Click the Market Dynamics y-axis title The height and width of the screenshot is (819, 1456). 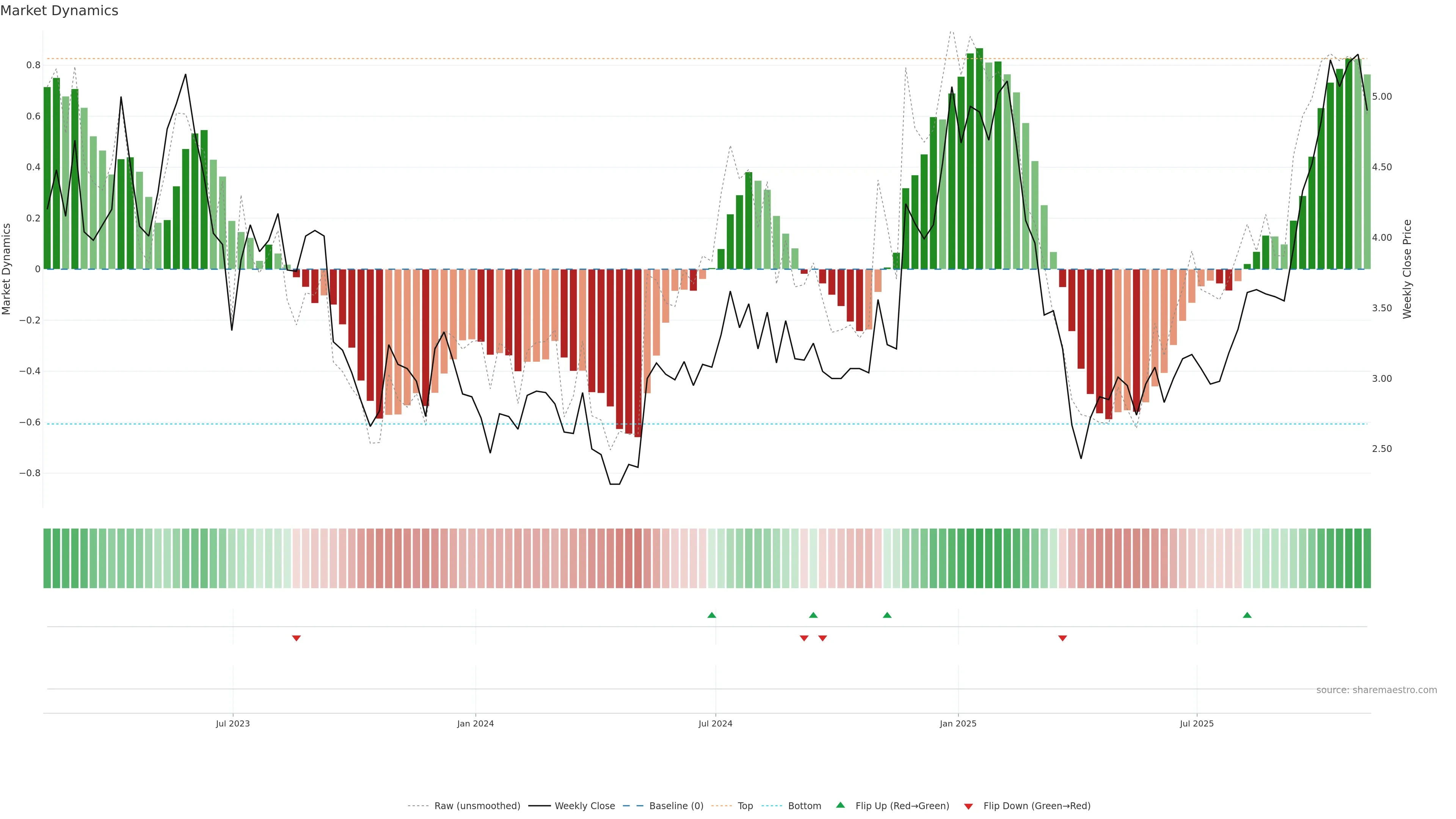[7, 269]
